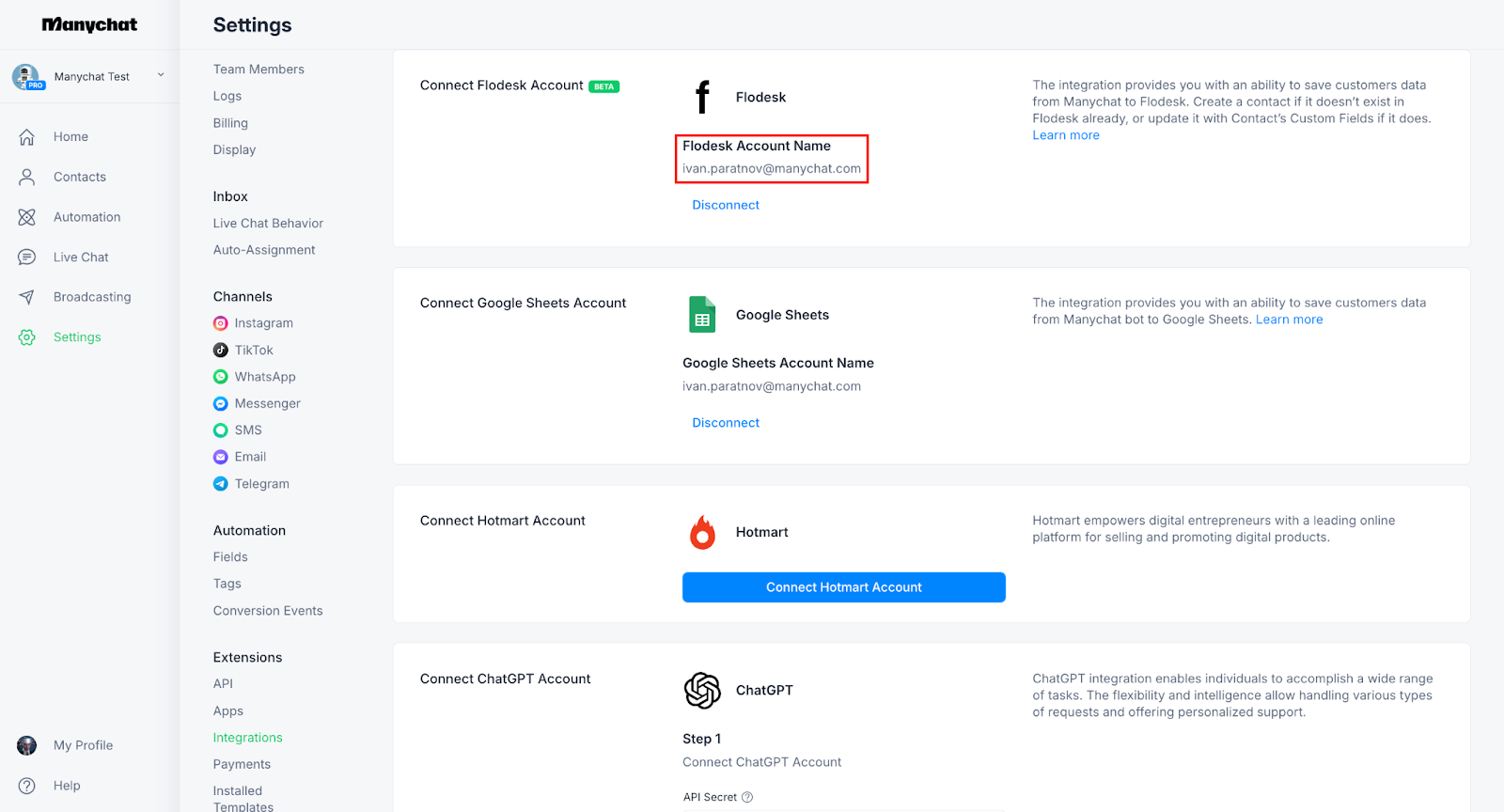Click the Contacts person icon
This screenshot has height=812, width=1504.
(27, 177)
